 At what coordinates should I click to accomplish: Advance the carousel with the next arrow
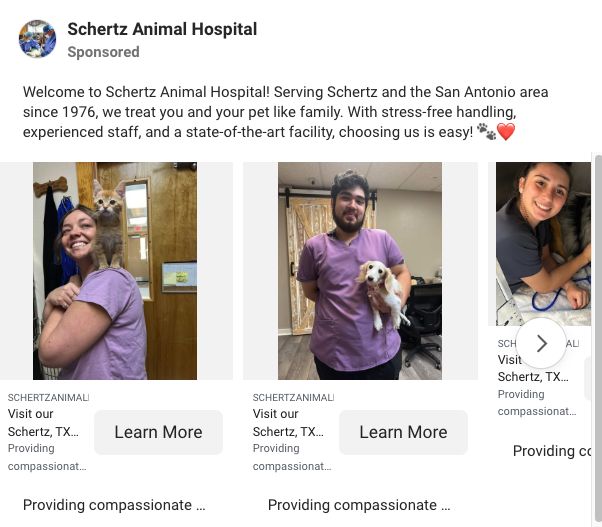tap(541, 343)
